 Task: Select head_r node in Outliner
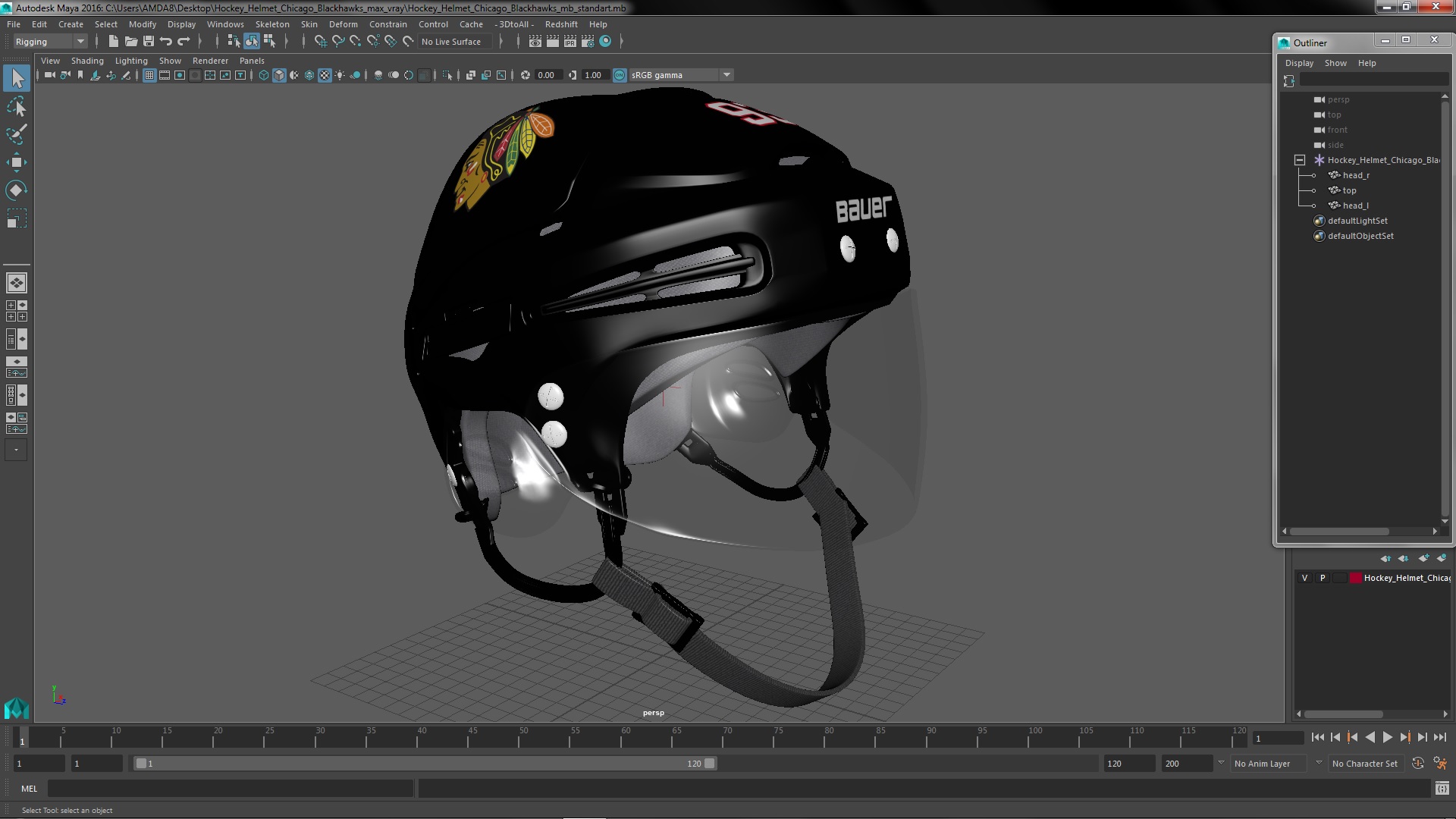[x=1356, y=175]
